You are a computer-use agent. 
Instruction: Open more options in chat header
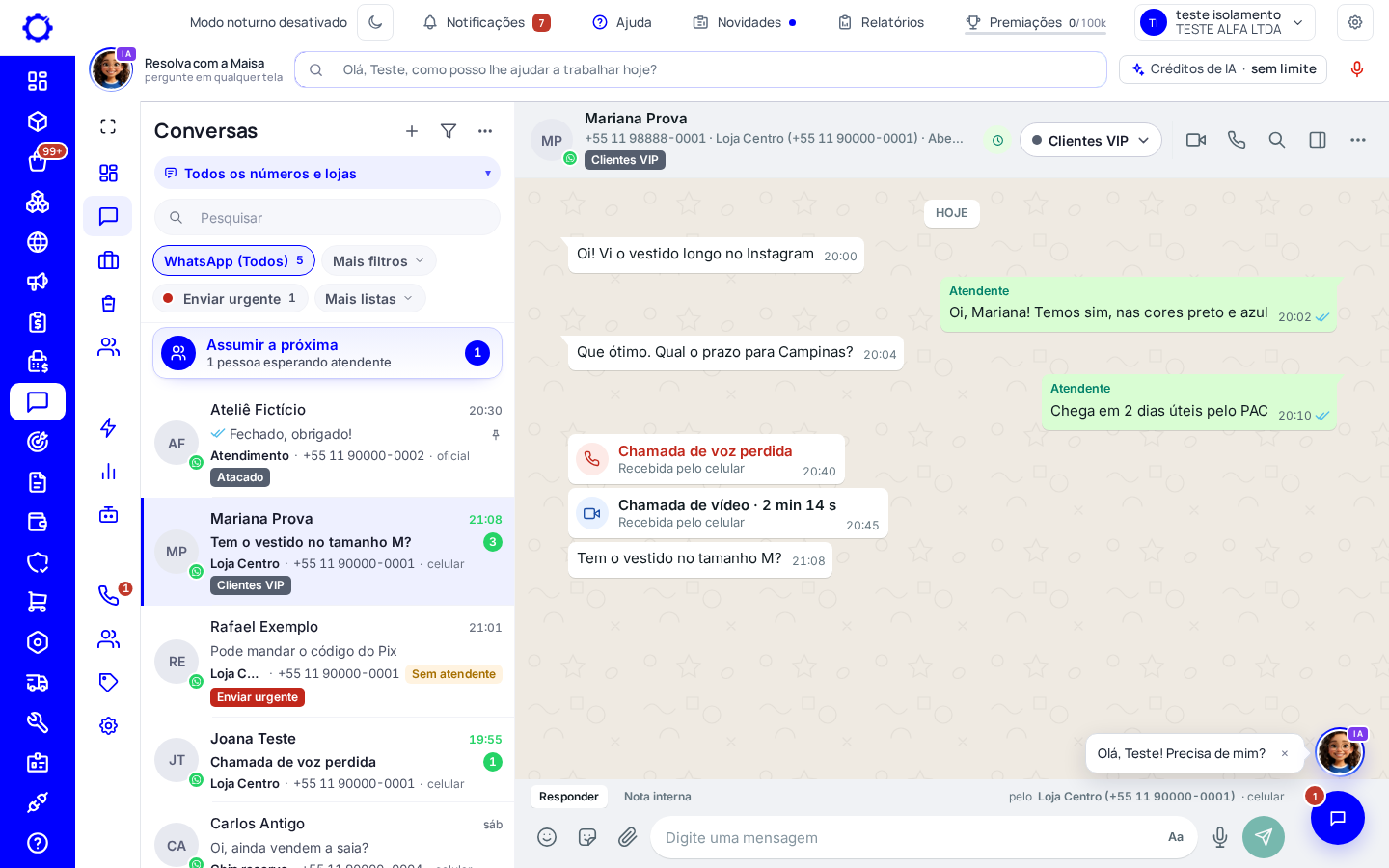tap(1358, 140)
